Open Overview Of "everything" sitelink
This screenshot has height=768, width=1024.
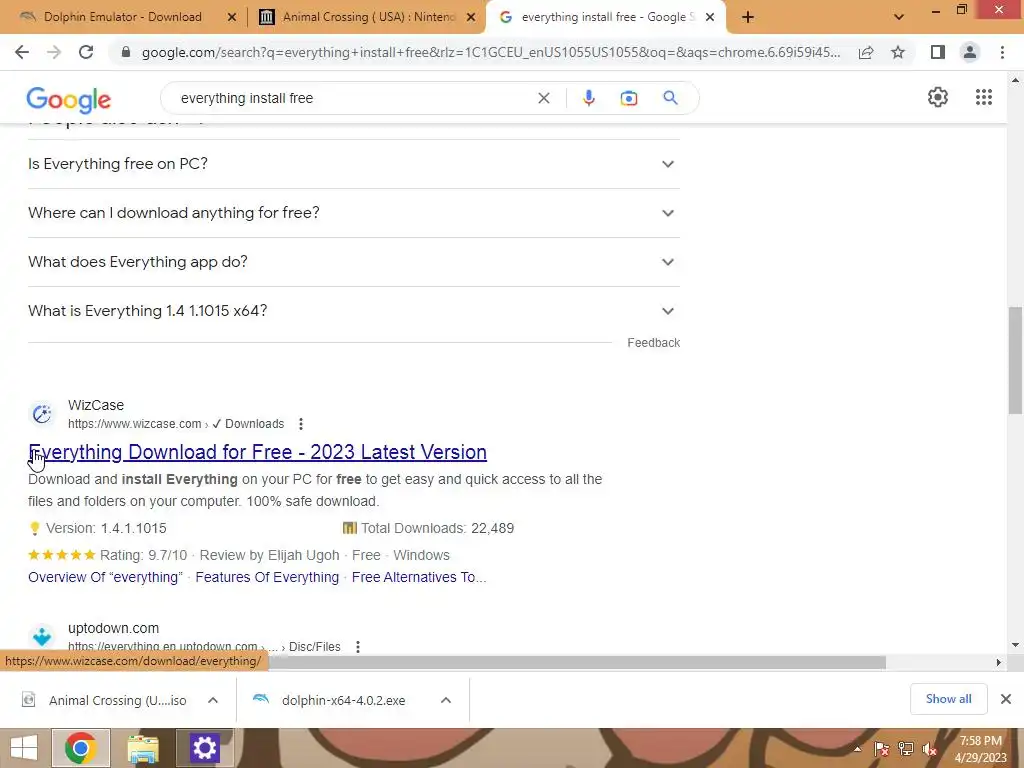[x=105, y=577]
